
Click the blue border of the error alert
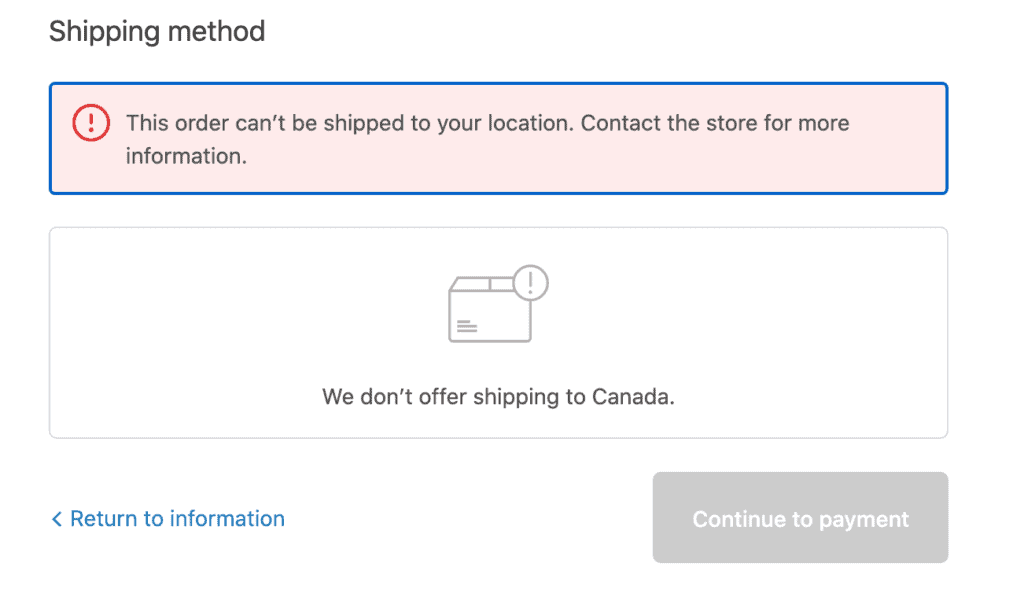[498, 84]
